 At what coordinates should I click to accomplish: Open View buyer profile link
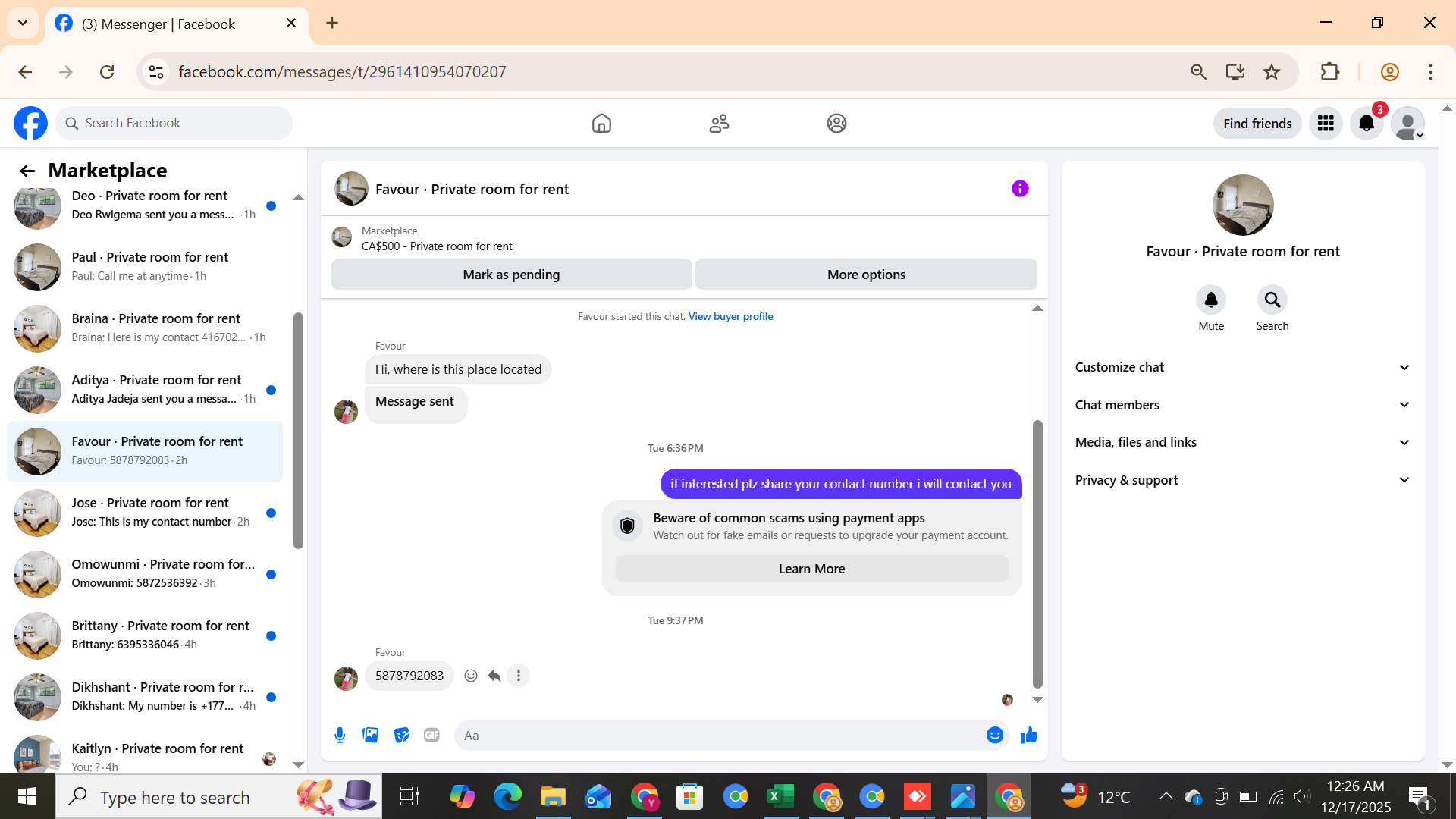click(730, 317)
